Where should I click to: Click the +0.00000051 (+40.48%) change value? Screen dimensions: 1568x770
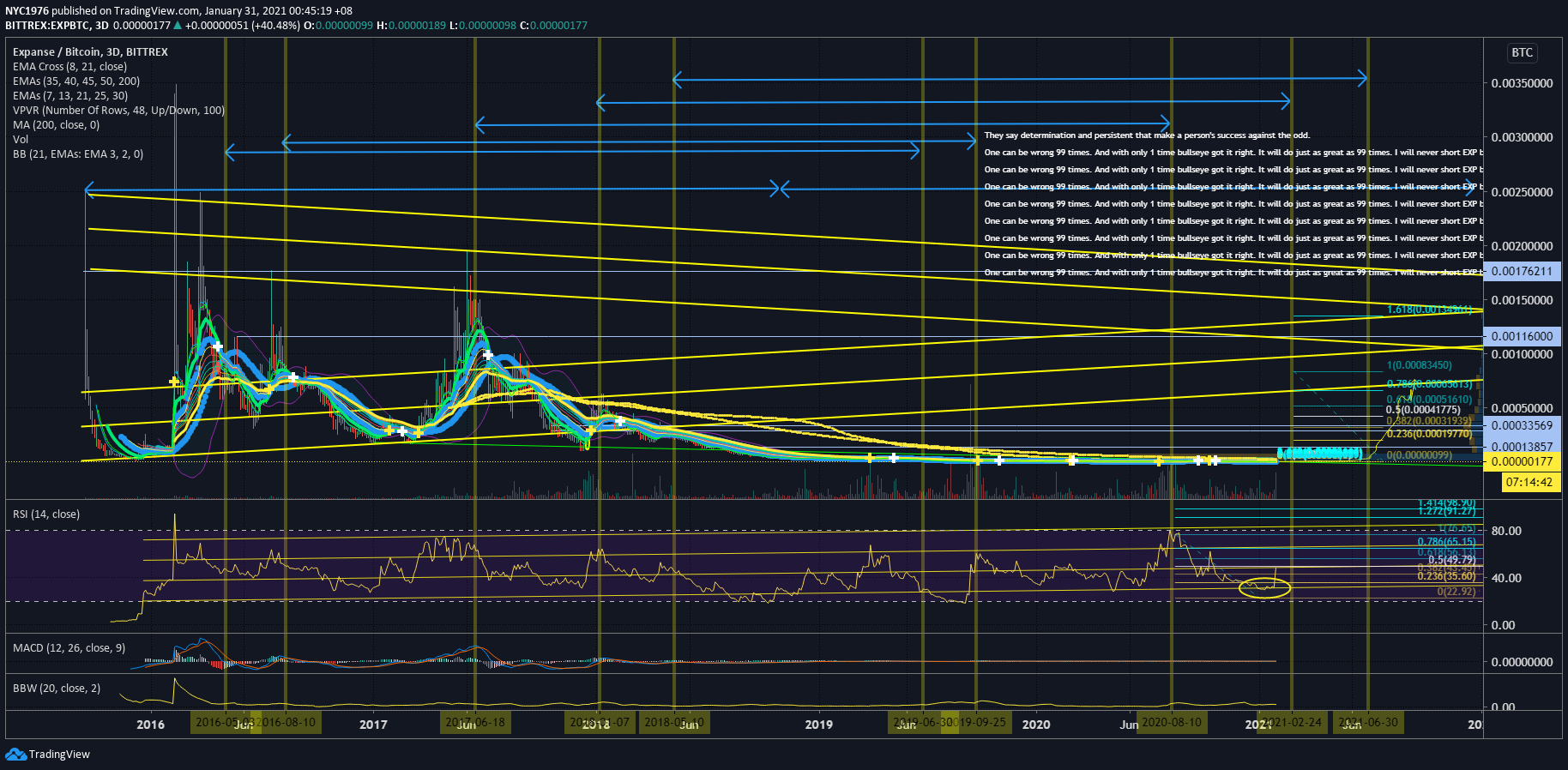[x=243, y=26]
